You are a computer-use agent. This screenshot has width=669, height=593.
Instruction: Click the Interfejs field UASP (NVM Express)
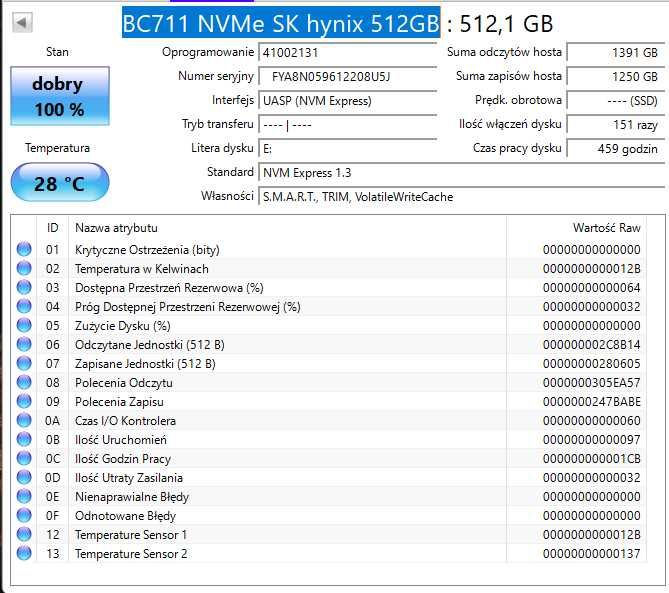click(x=348, y=101)
